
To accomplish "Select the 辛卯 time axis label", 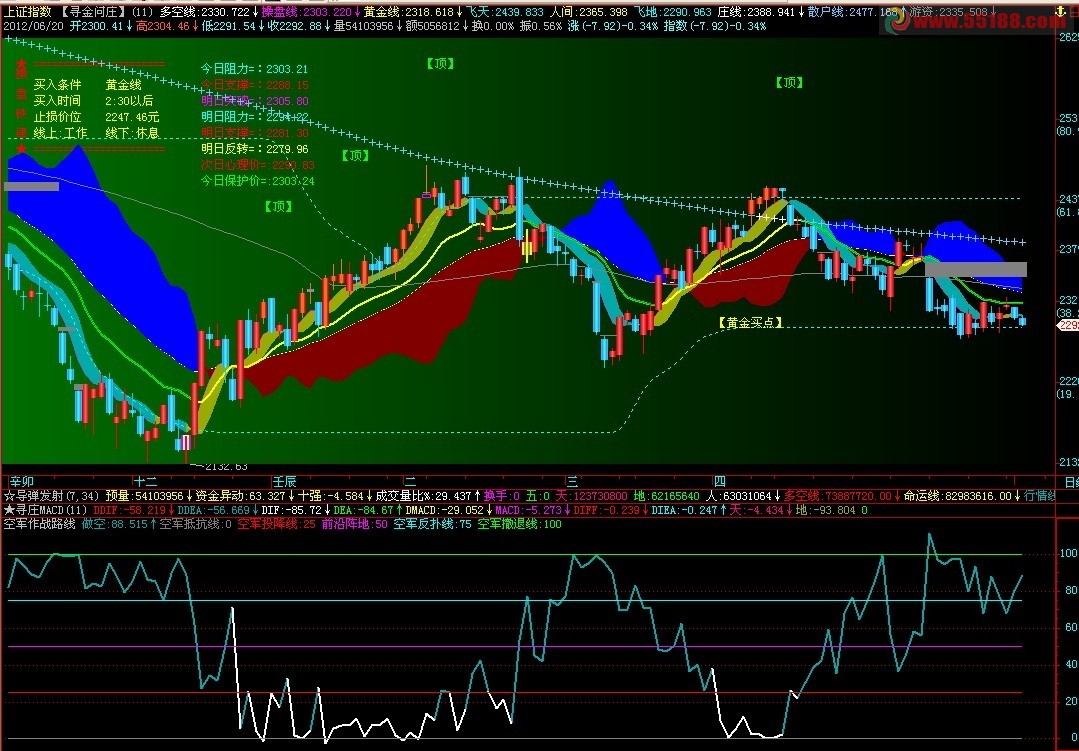I will tap(21, 481).
